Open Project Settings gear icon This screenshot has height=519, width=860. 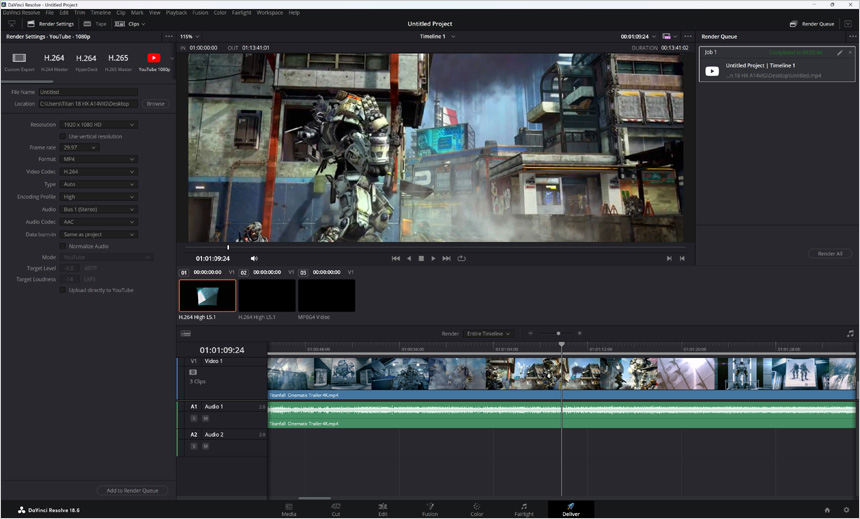[x=846, y=510]
